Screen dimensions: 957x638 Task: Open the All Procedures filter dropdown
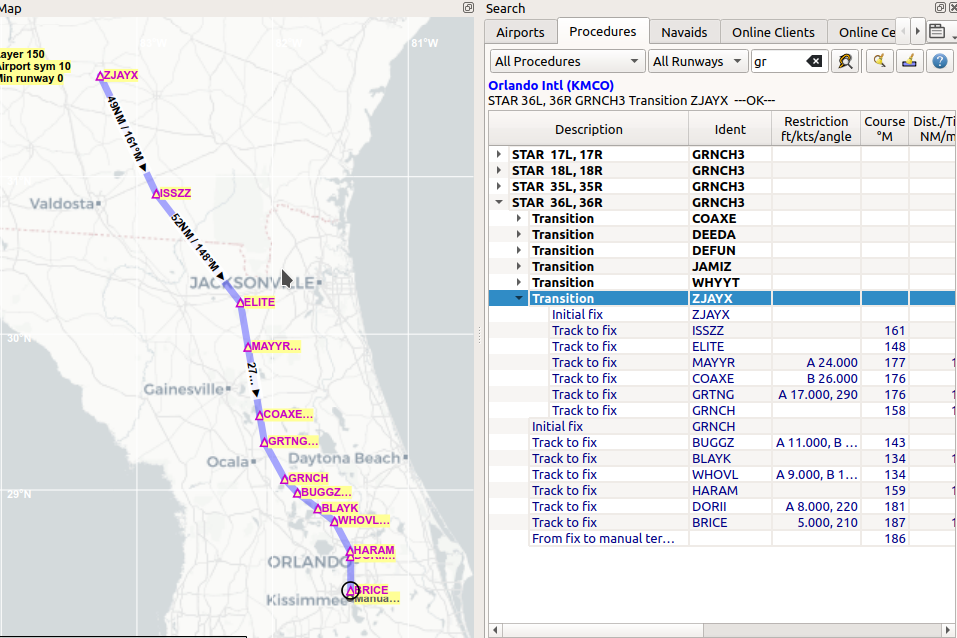566,61
